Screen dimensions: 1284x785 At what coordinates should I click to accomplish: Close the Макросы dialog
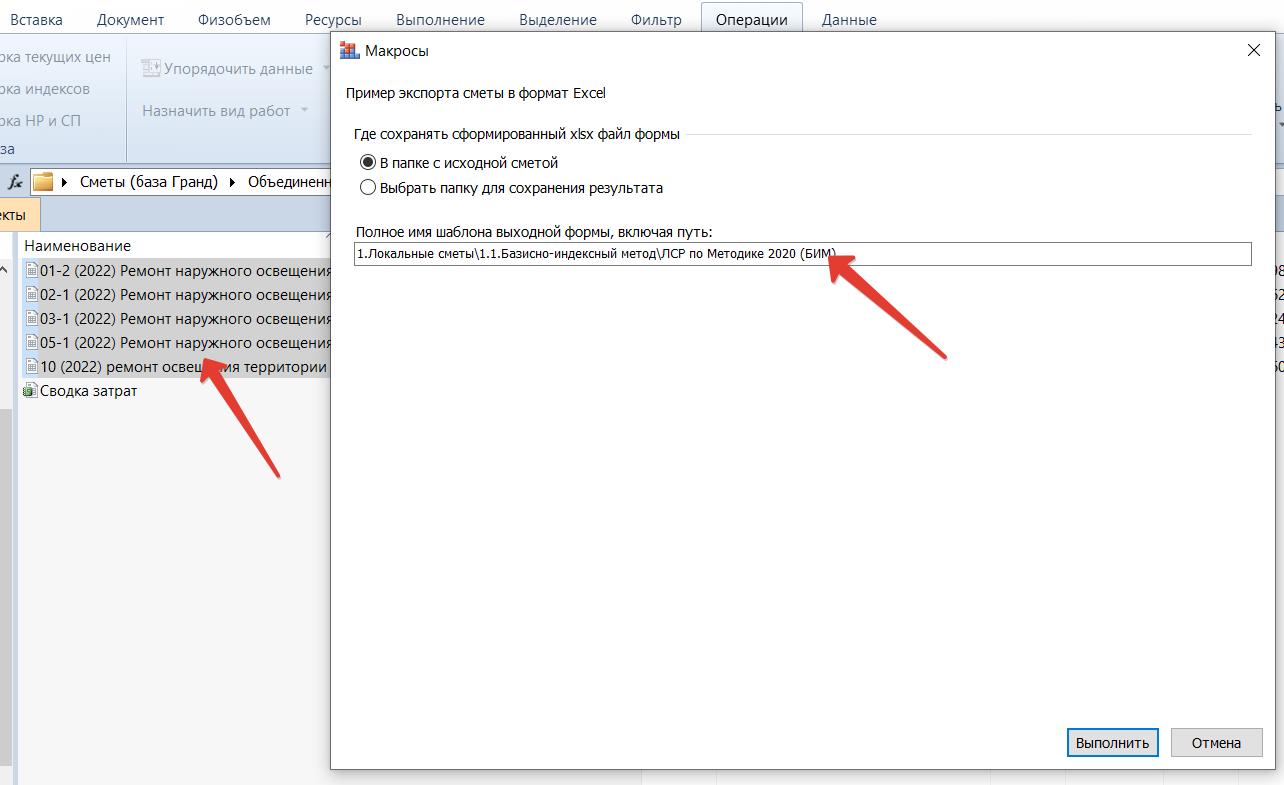click(1254, 50)
